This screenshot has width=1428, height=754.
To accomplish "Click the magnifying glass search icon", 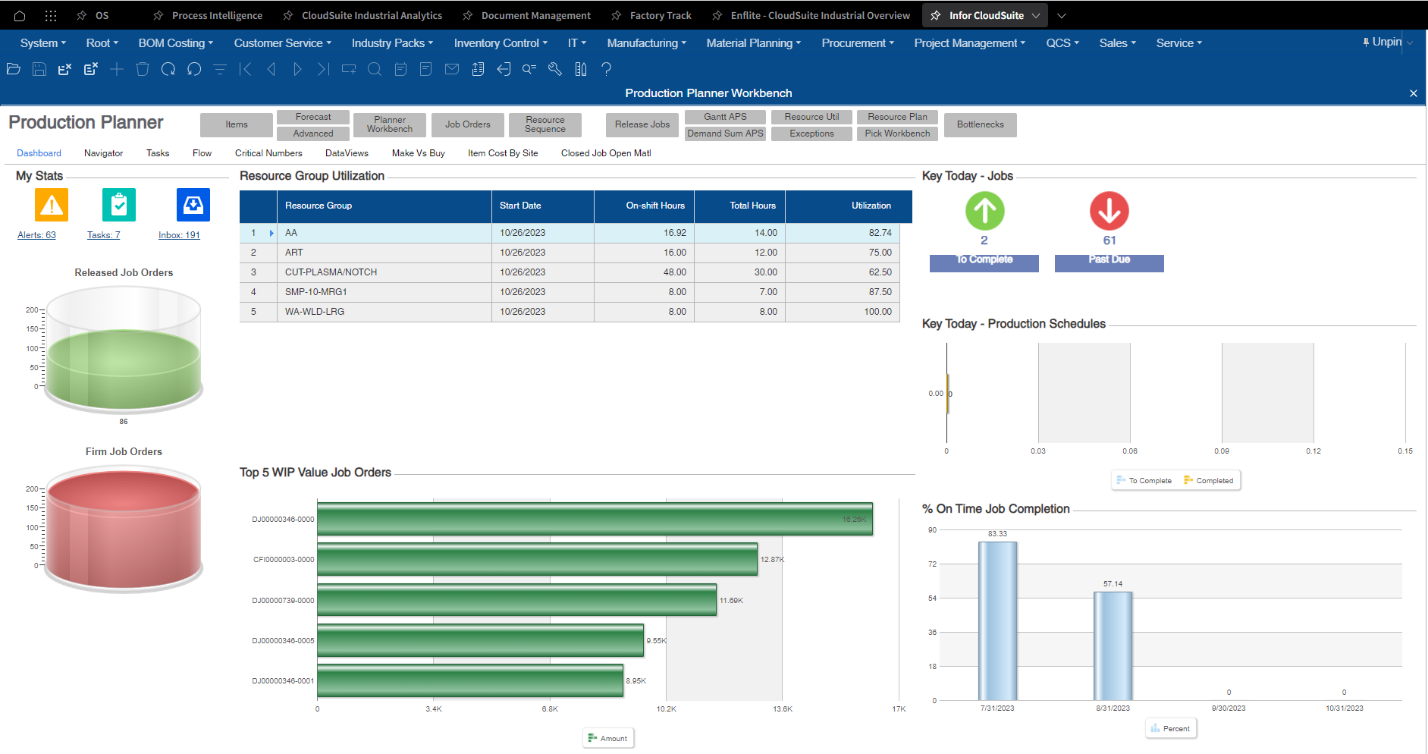I will (374, 69).
